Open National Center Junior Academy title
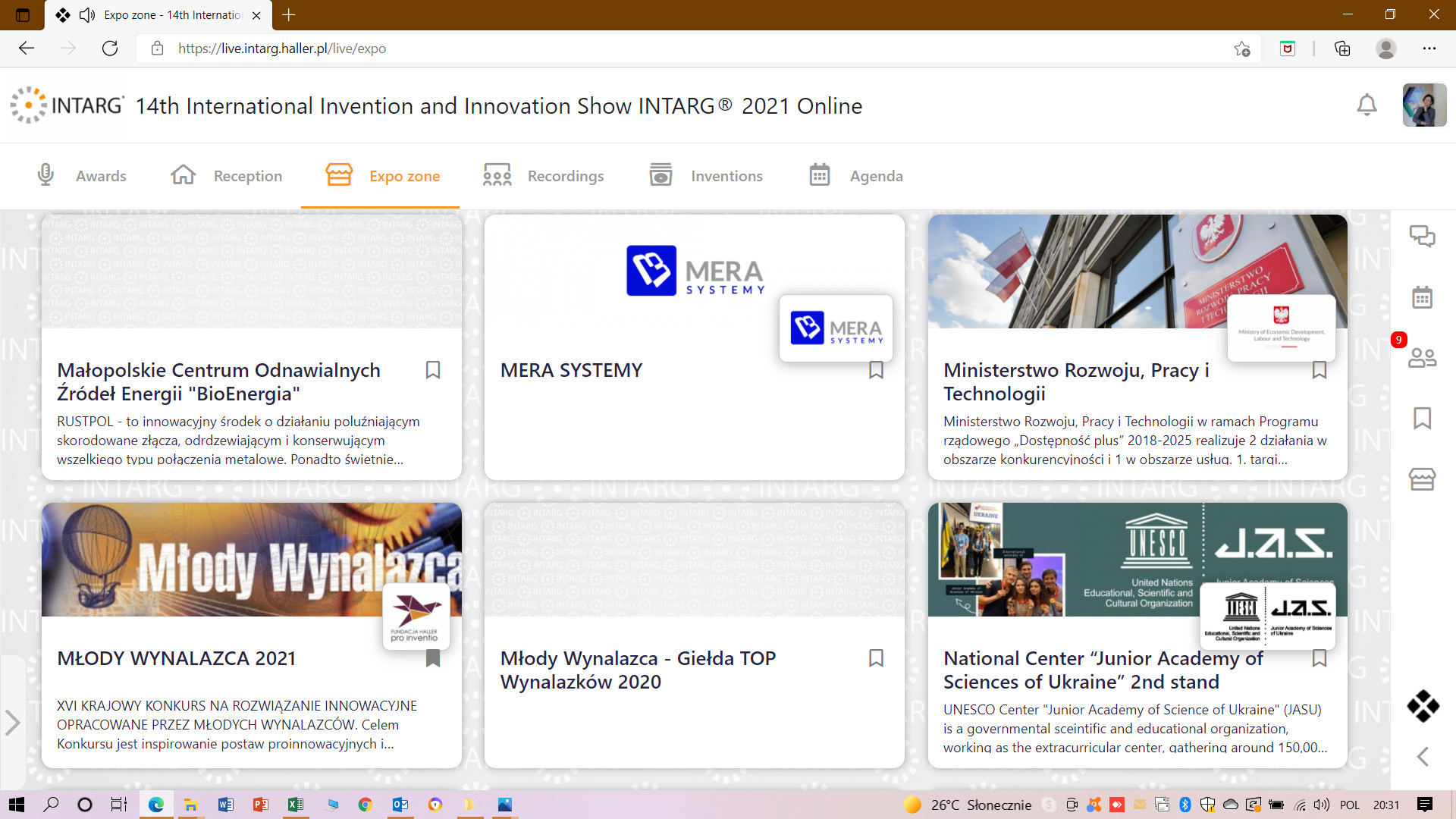 click(1103, 670)
